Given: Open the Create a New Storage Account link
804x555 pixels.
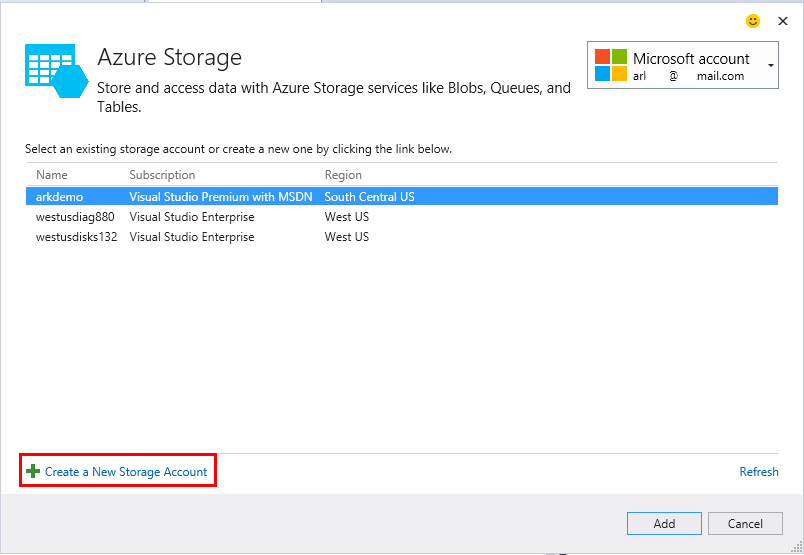Looking at the screenshot, I should coord(126,472).
